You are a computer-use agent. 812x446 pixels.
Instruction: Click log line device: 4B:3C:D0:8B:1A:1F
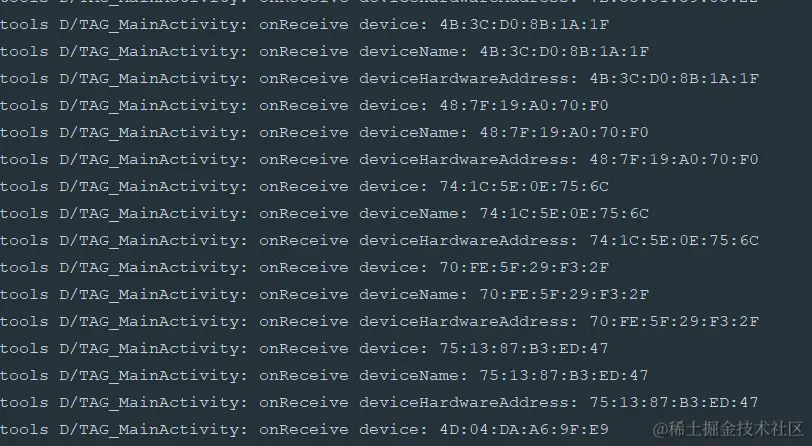[x=304, y=24]
